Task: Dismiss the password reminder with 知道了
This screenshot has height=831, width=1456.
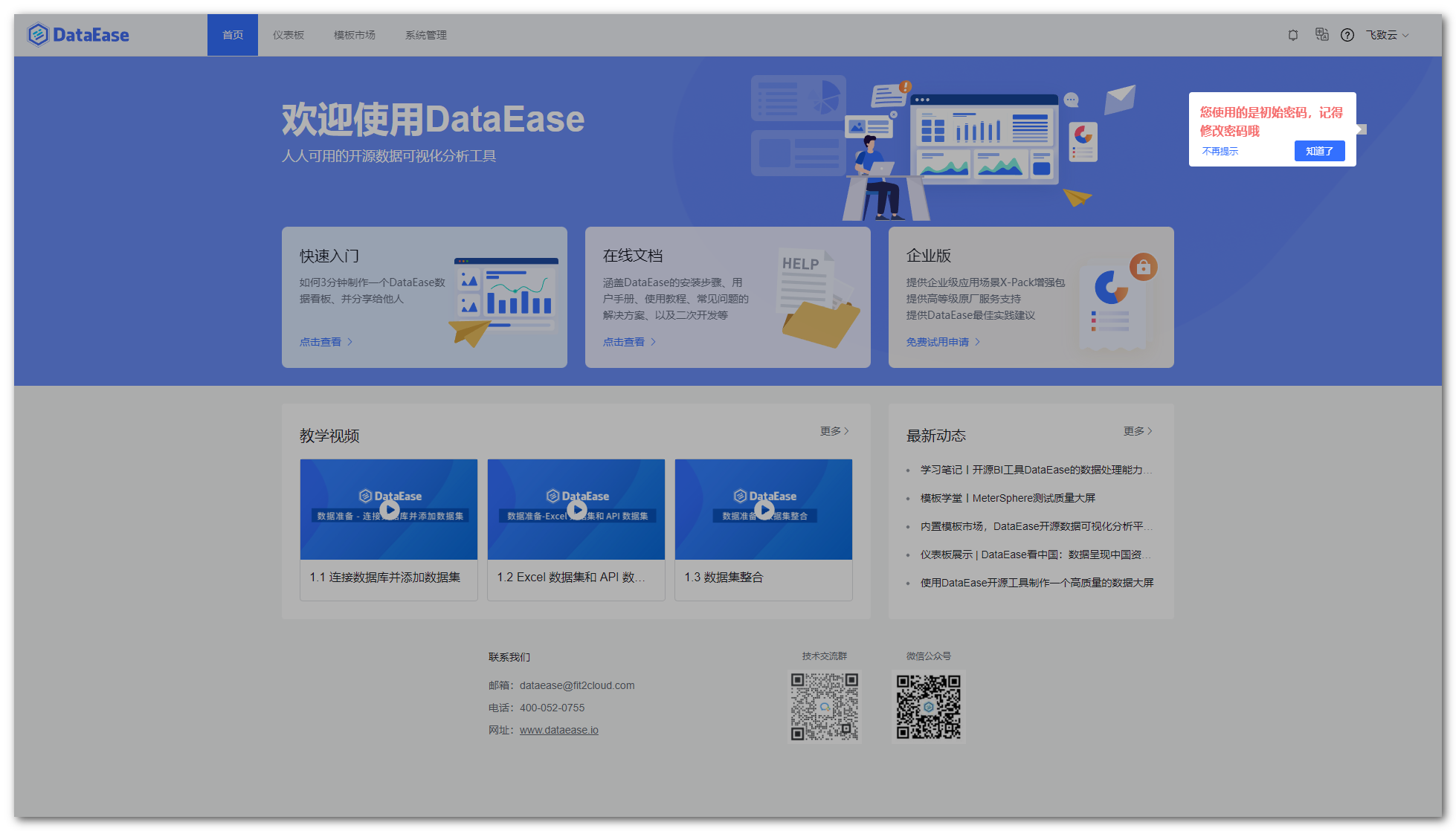Action: (1319, 151)
